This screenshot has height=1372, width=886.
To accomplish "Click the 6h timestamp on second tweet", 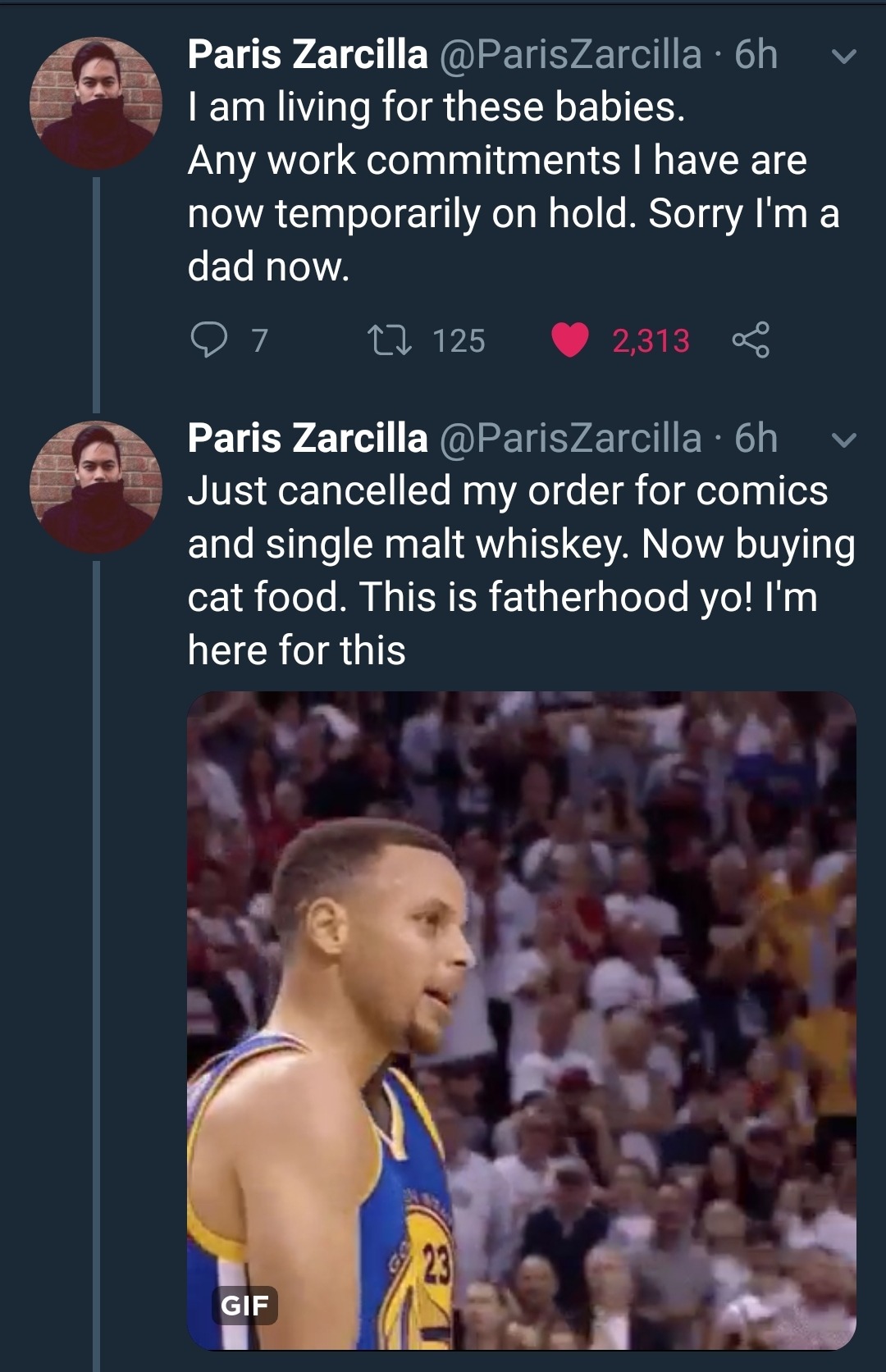I will 756,439.
